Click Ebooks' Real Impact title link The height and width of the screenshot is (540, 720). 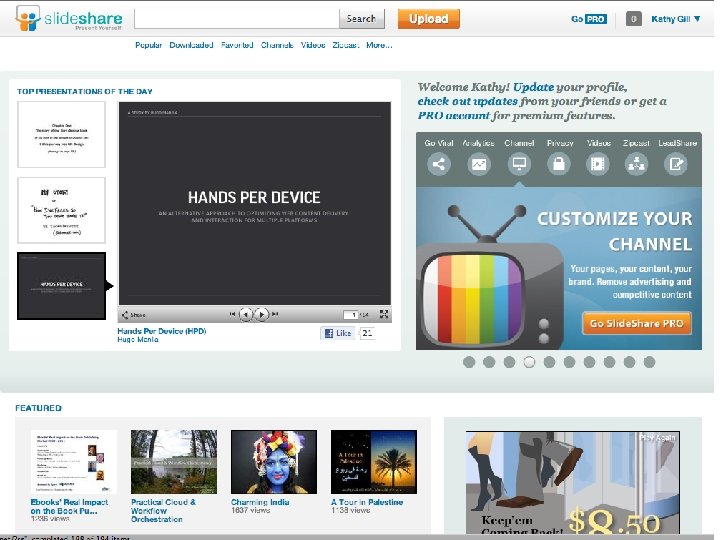click(x=69, y=506)
